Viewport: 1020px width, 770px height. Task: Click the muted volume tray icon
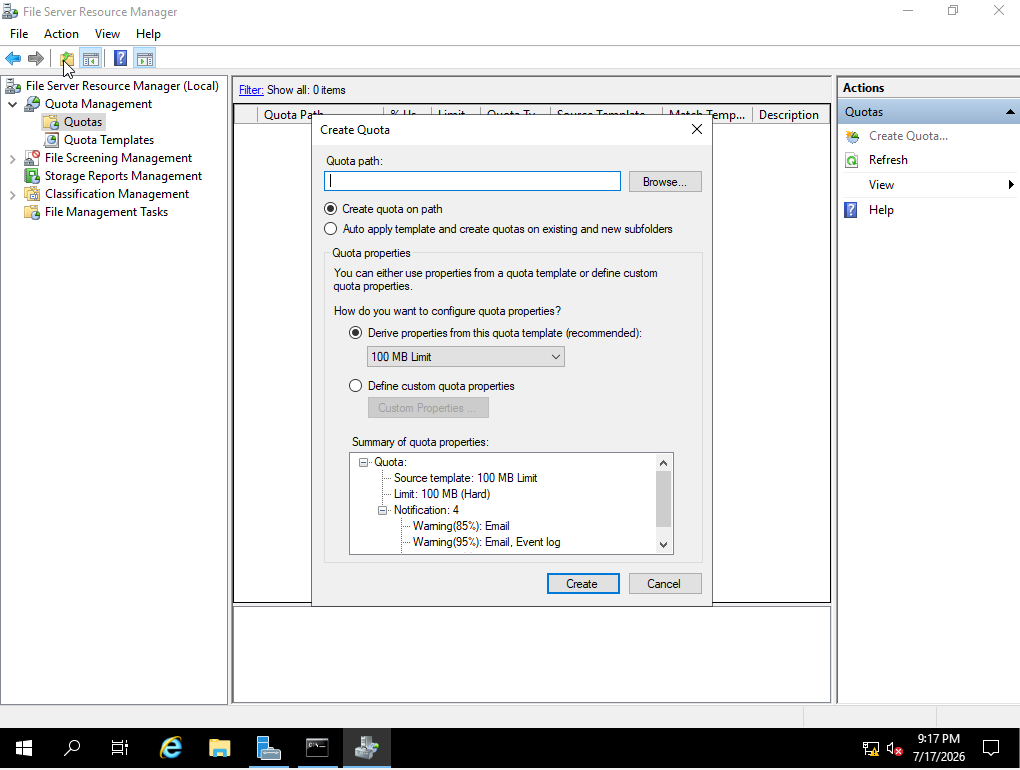894,749
